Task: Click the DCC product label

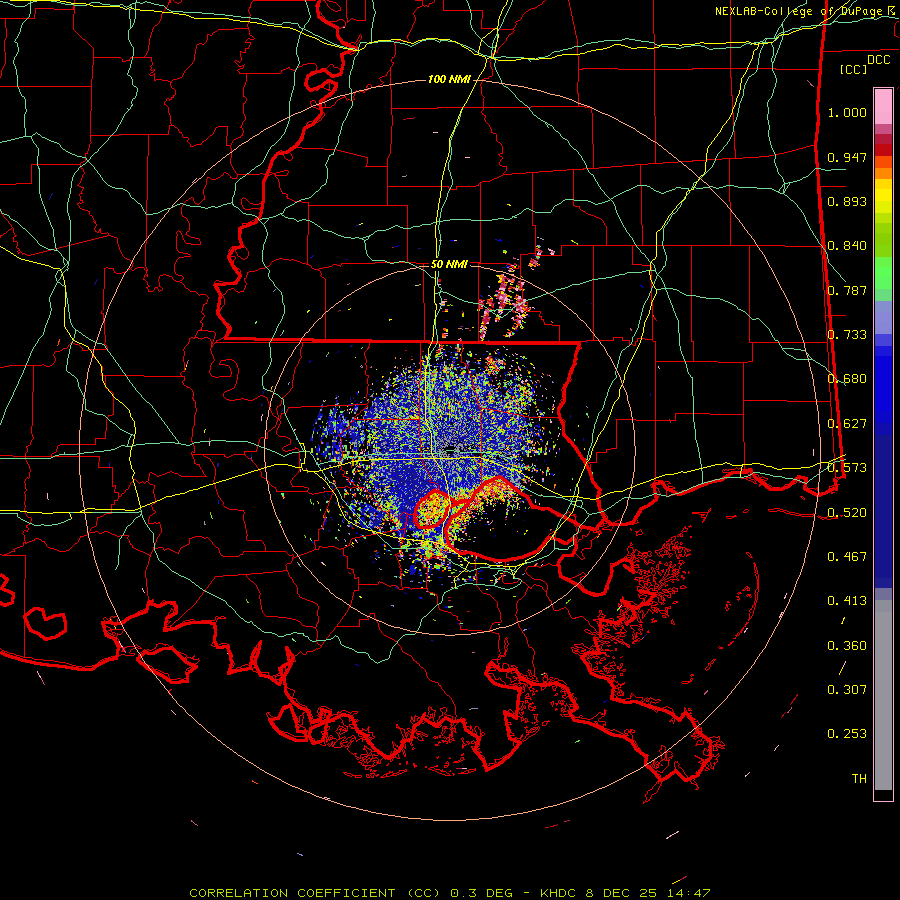Action: [x=878, y=60]
